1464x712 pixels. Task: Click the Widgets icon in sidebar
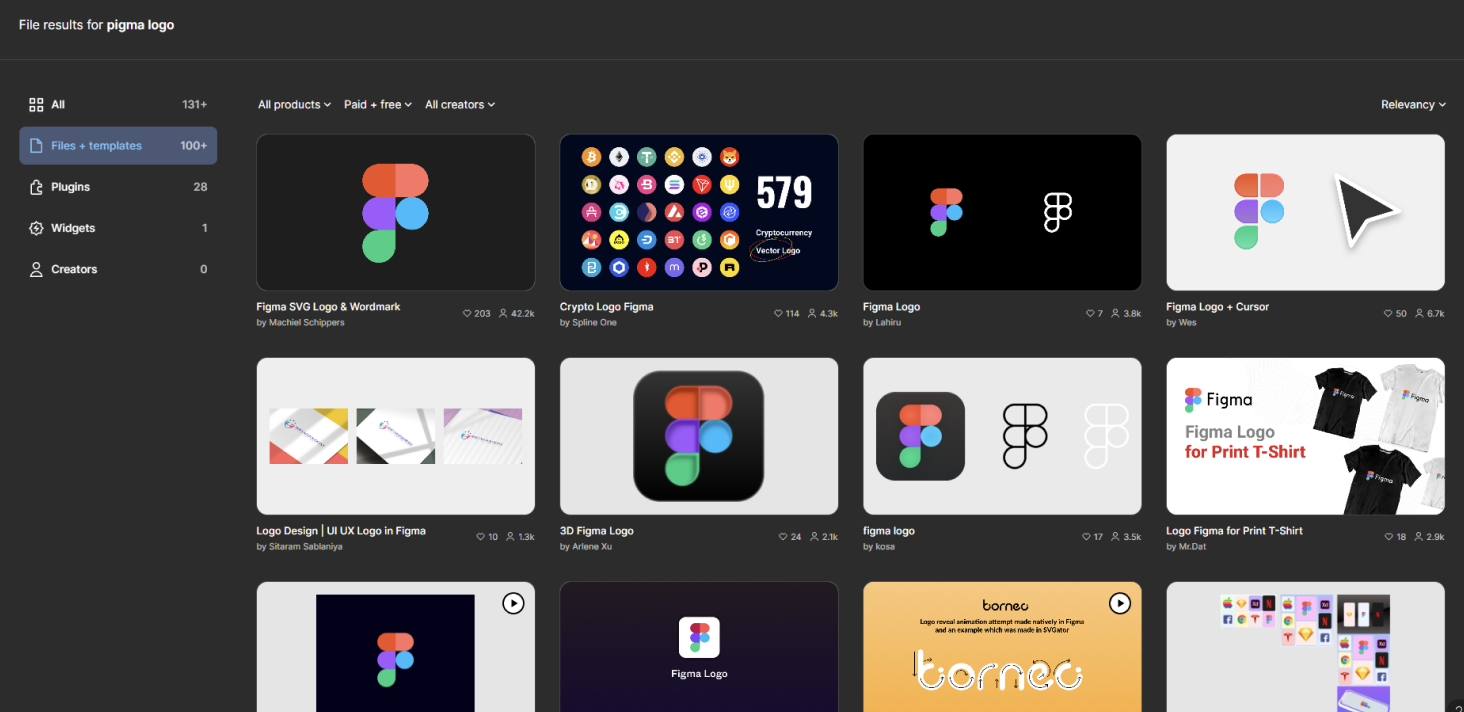pos(36,228)
